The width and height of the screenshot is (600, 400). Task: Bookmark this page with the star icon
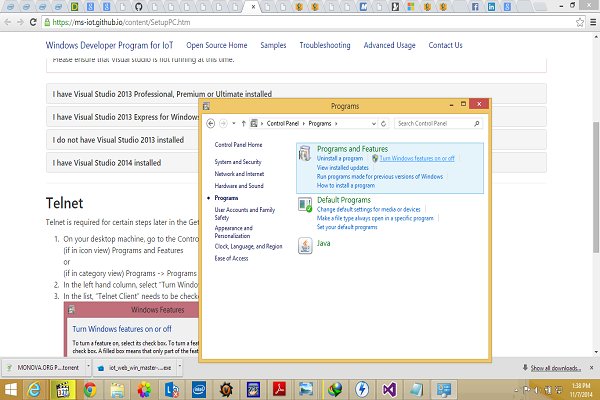pos(580,22)
